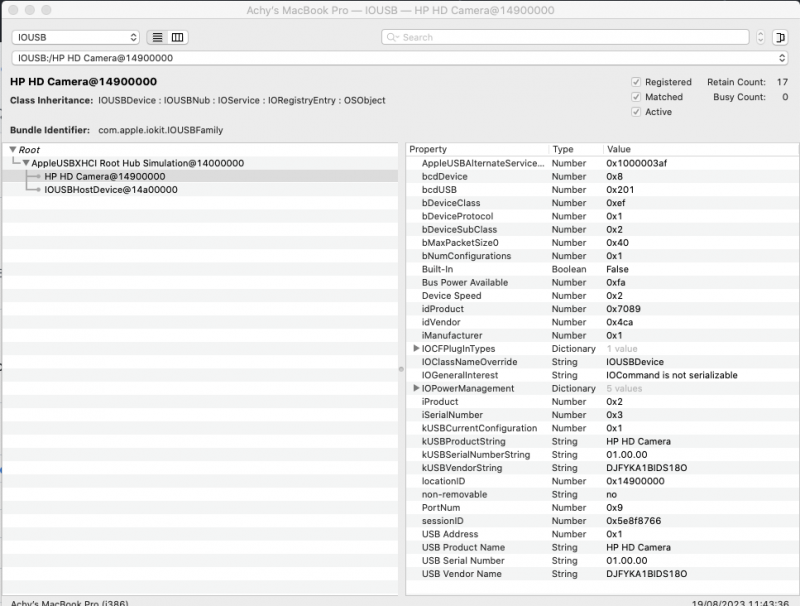Toggle the Matched checkbox
The image size is (800, 606).
[636, 97]
